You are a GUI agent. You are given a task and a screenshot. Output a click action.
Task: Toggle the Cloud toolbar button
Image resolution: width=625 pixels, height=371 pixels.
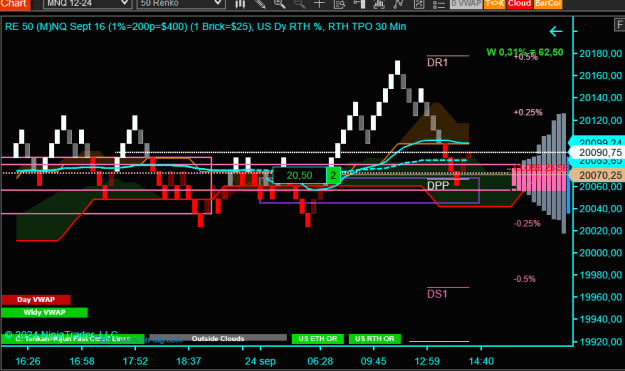tap(519, 4)
